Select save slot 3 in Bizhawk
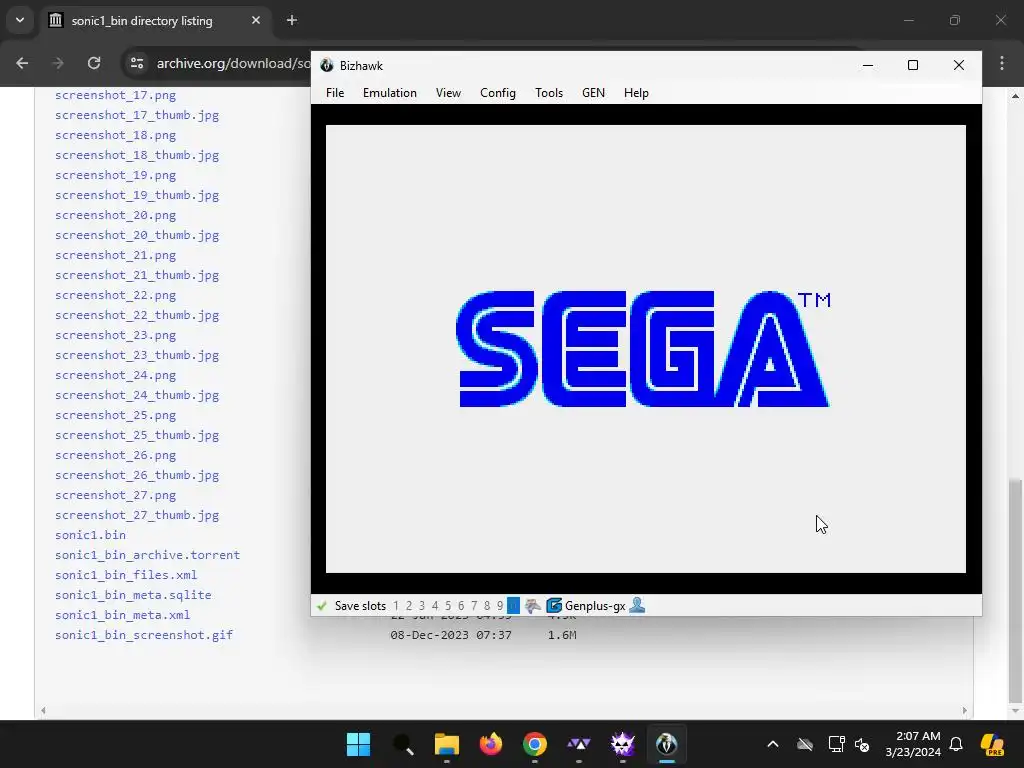The height and width of the screenshot is (768, 1024). point(422,606)
